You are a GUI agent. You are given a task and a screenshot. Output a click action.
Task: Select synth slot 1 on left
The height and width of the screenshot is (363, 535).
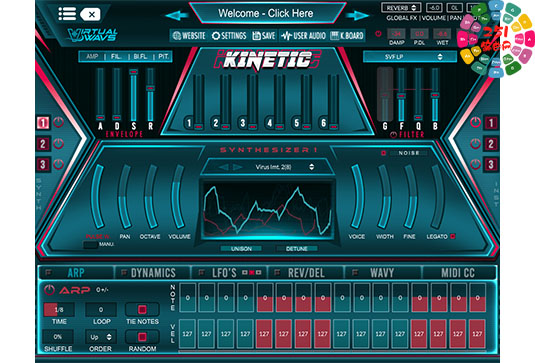pyautogui.click(x=43, y=123)
